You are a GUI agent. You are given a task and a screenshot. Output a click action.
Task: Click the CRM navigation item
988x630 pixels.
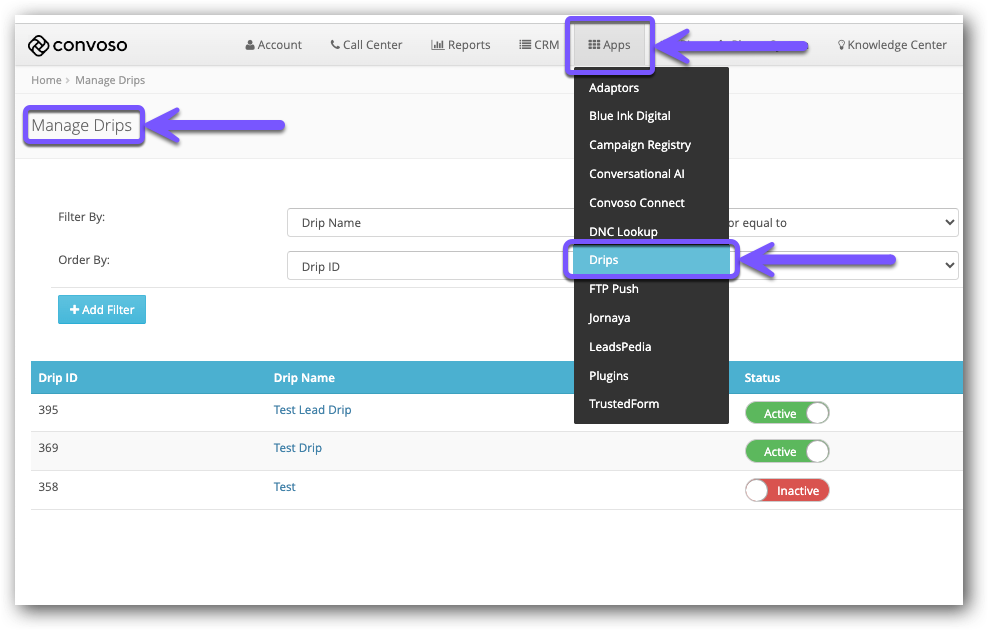click(539, 45)
